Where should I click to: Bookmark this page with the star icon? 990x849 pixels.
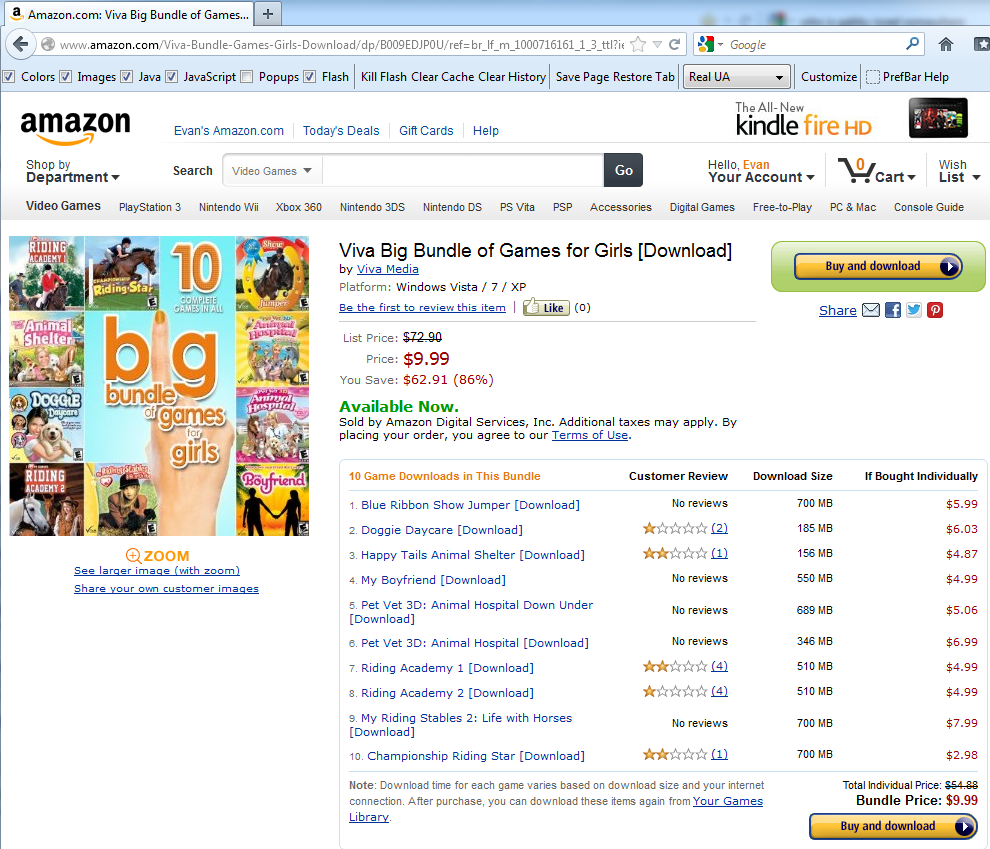click(x=638, y=44)
